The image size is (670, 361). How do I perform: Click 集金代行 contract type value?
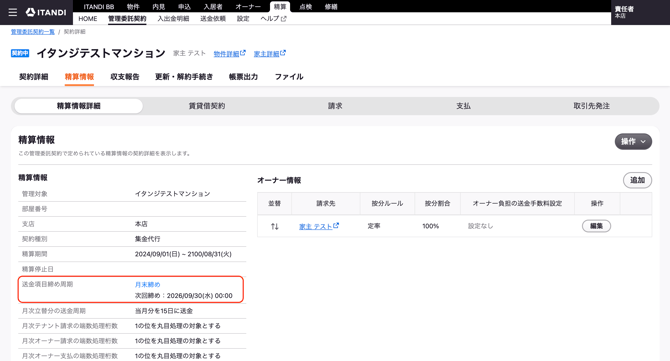tap(147, 239)
